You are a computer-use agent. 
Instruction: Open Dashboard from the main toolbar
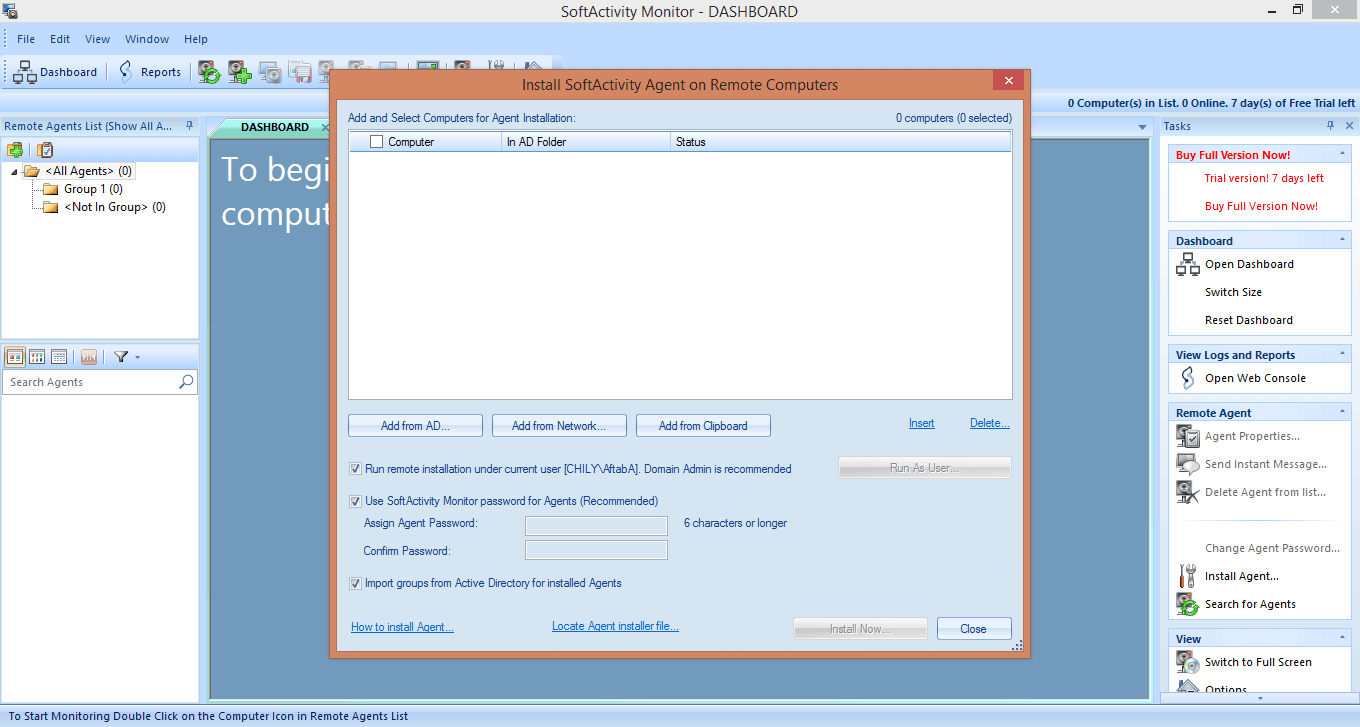click(55, 72)
